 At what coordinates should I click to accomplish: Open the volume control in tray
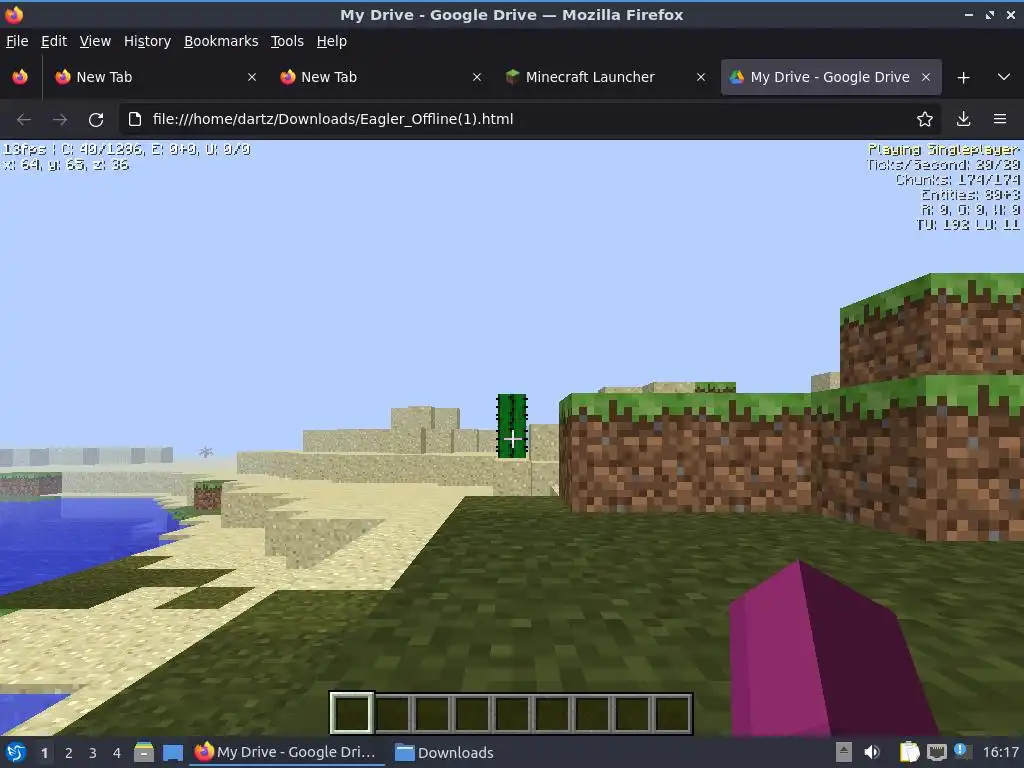coord(872,753)
